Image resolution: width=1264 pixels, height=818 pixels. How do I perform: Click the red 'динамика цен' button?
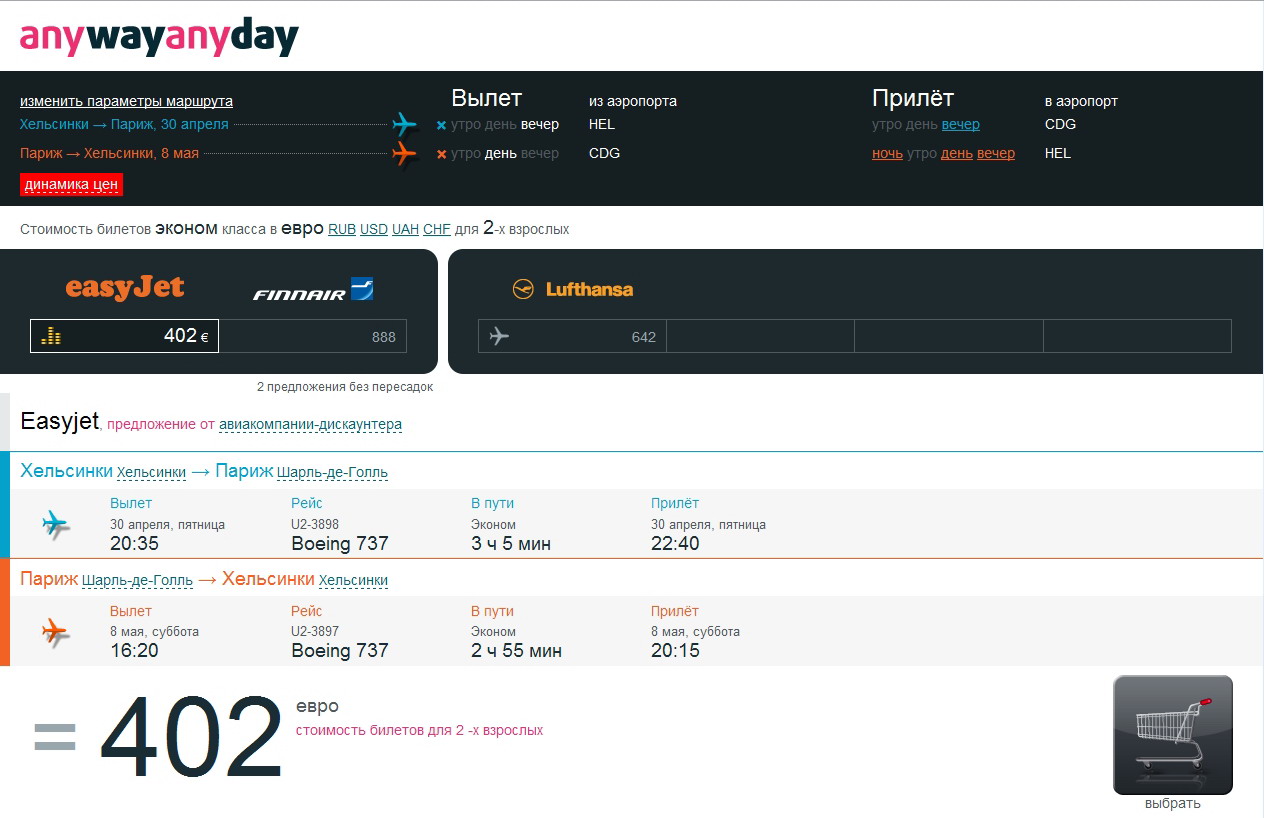[x=71, y=184]
